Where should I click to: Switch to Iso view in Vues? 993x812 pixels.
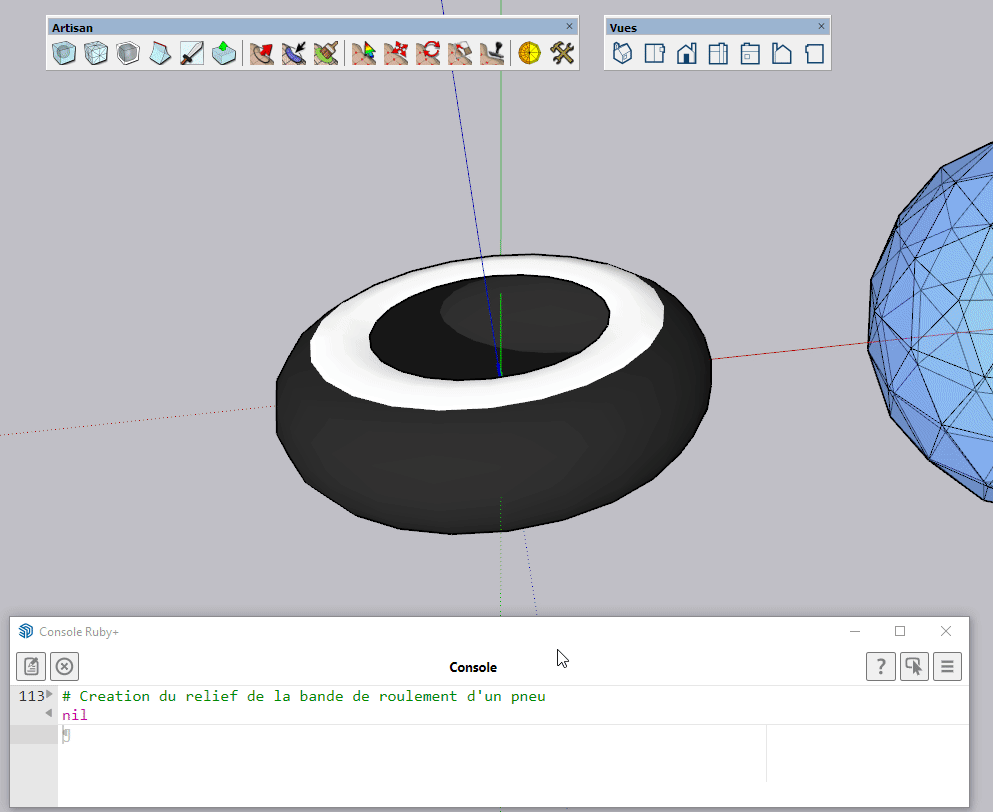[x=623, y=53]
